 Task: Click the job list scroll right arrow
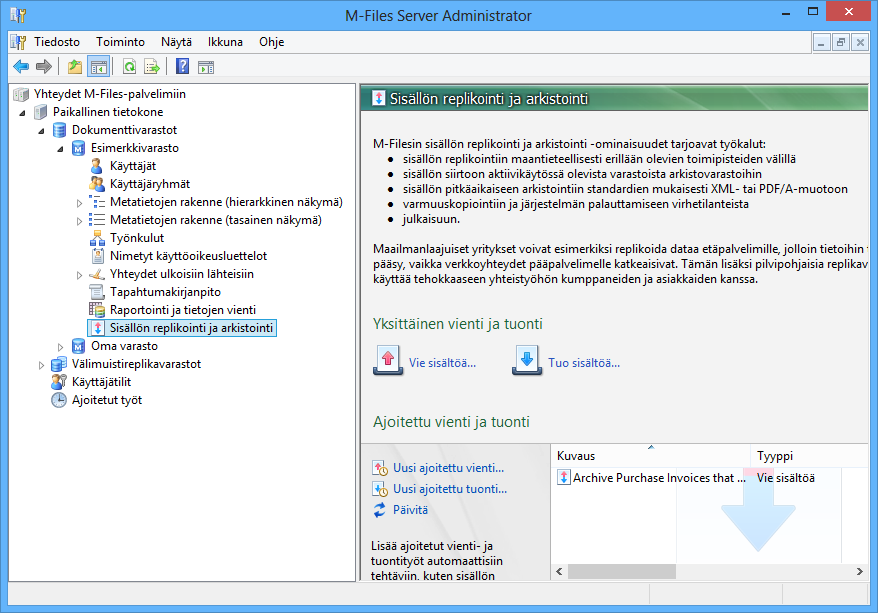860,572
